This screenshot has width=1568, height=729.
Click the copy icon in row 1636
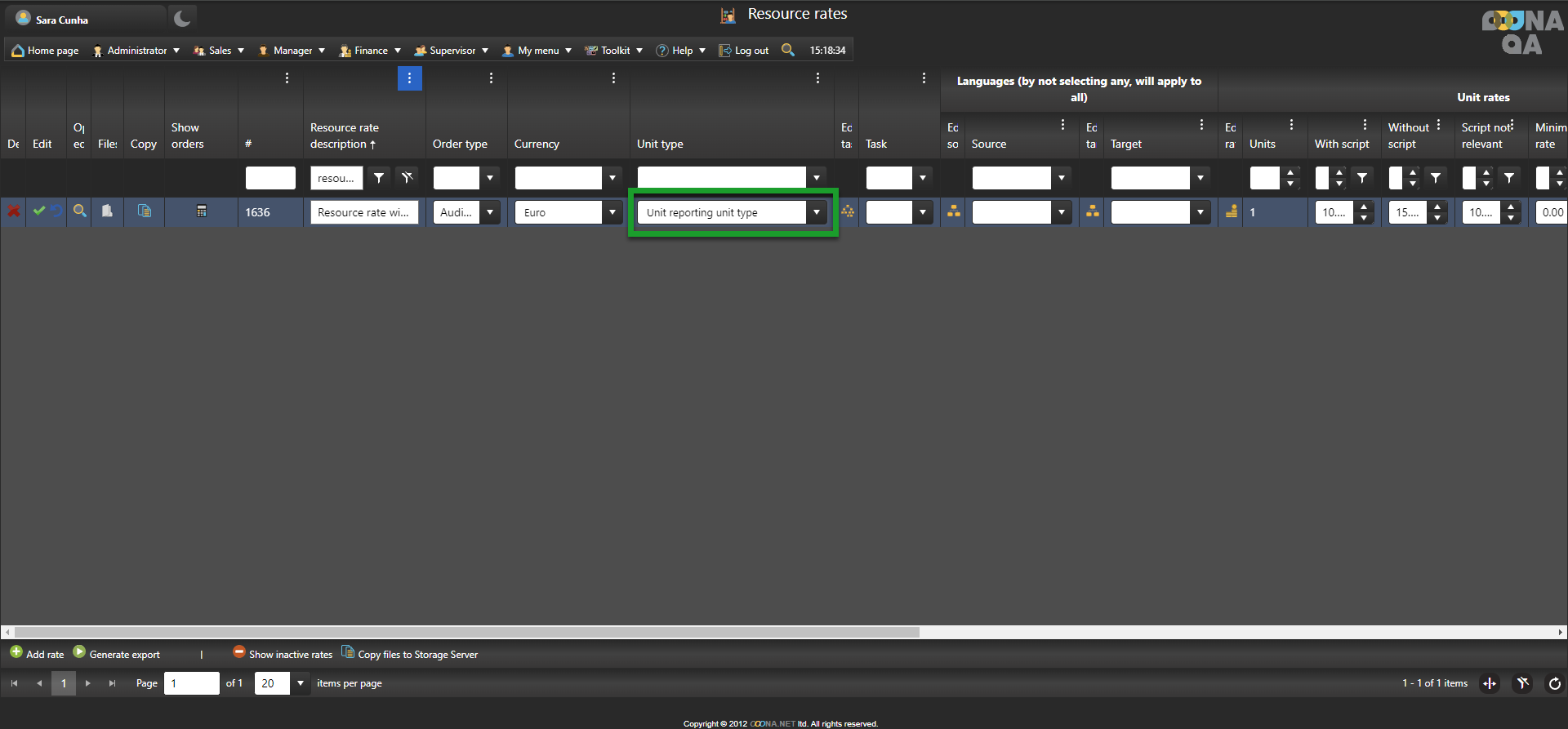(x=145, y=211)
